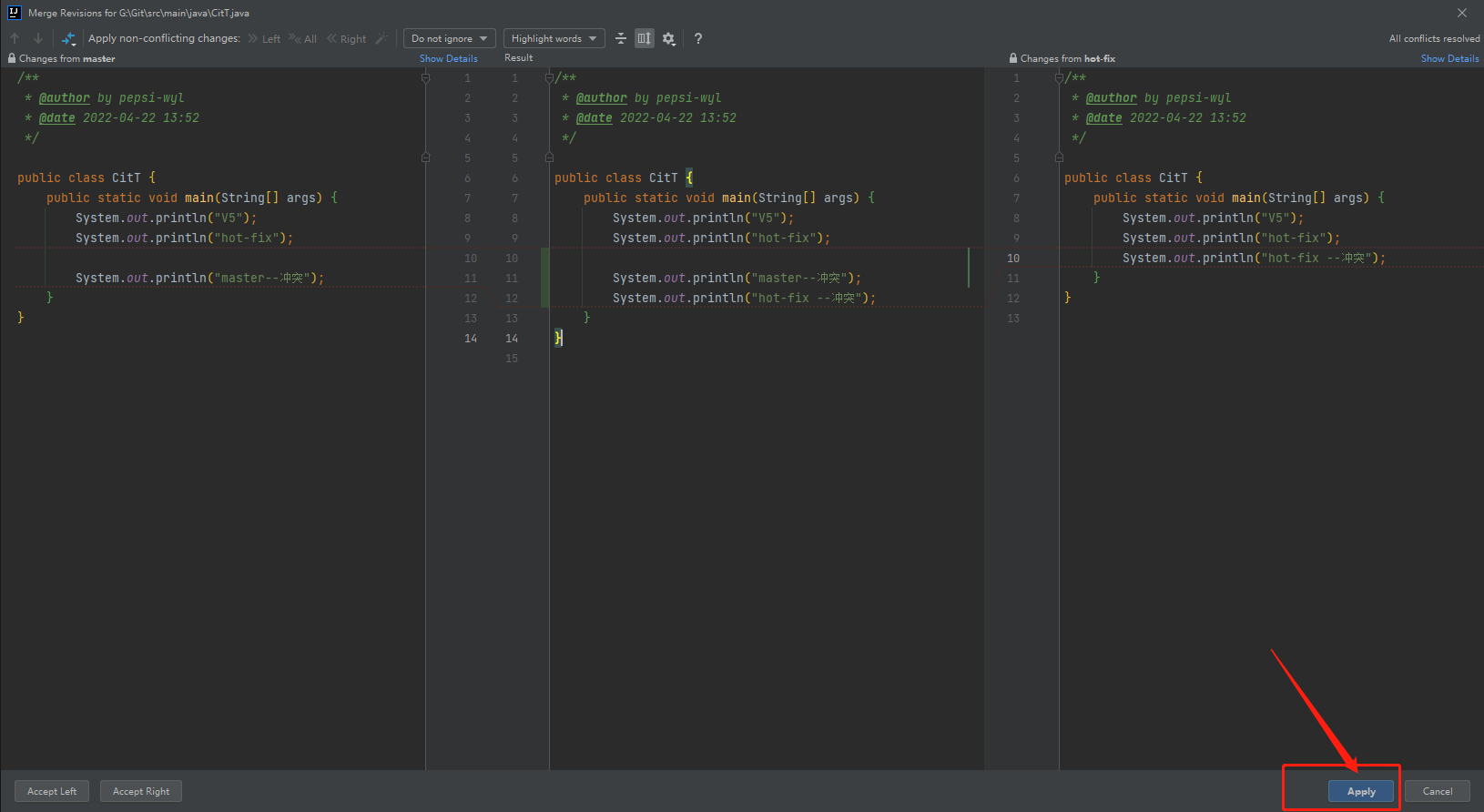The width and height of the screenshot is (1484, 812).
Task: Go to previous difference arrow
Action: [x=15, y=38]
